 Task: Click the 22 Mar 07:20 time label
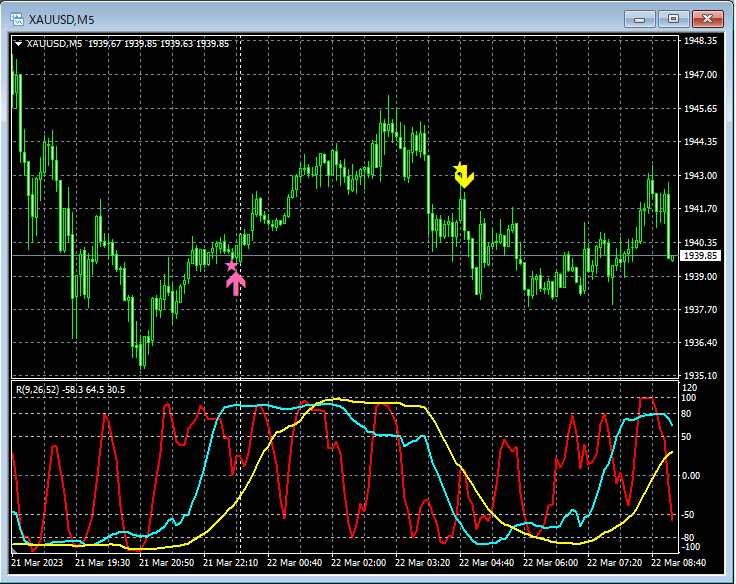point(614,562)
